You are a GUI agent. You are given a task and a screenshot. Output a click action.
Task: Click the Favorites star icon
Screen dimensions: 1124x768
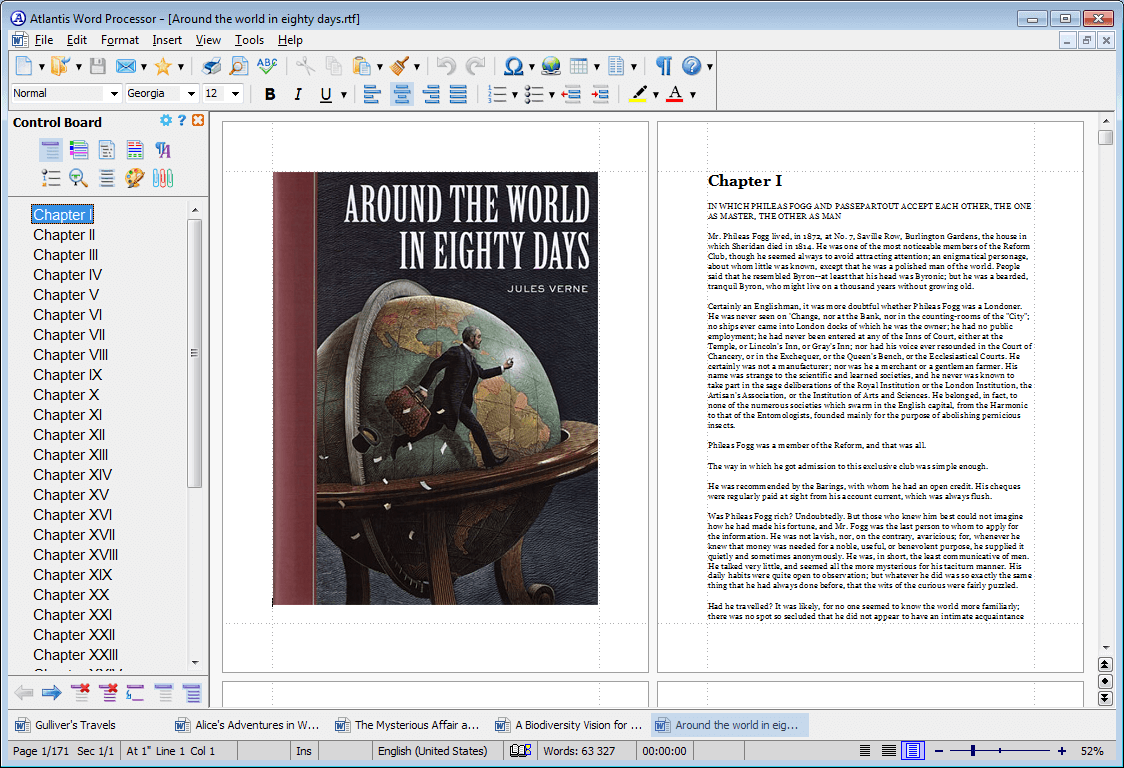click(x=163, y=66)
